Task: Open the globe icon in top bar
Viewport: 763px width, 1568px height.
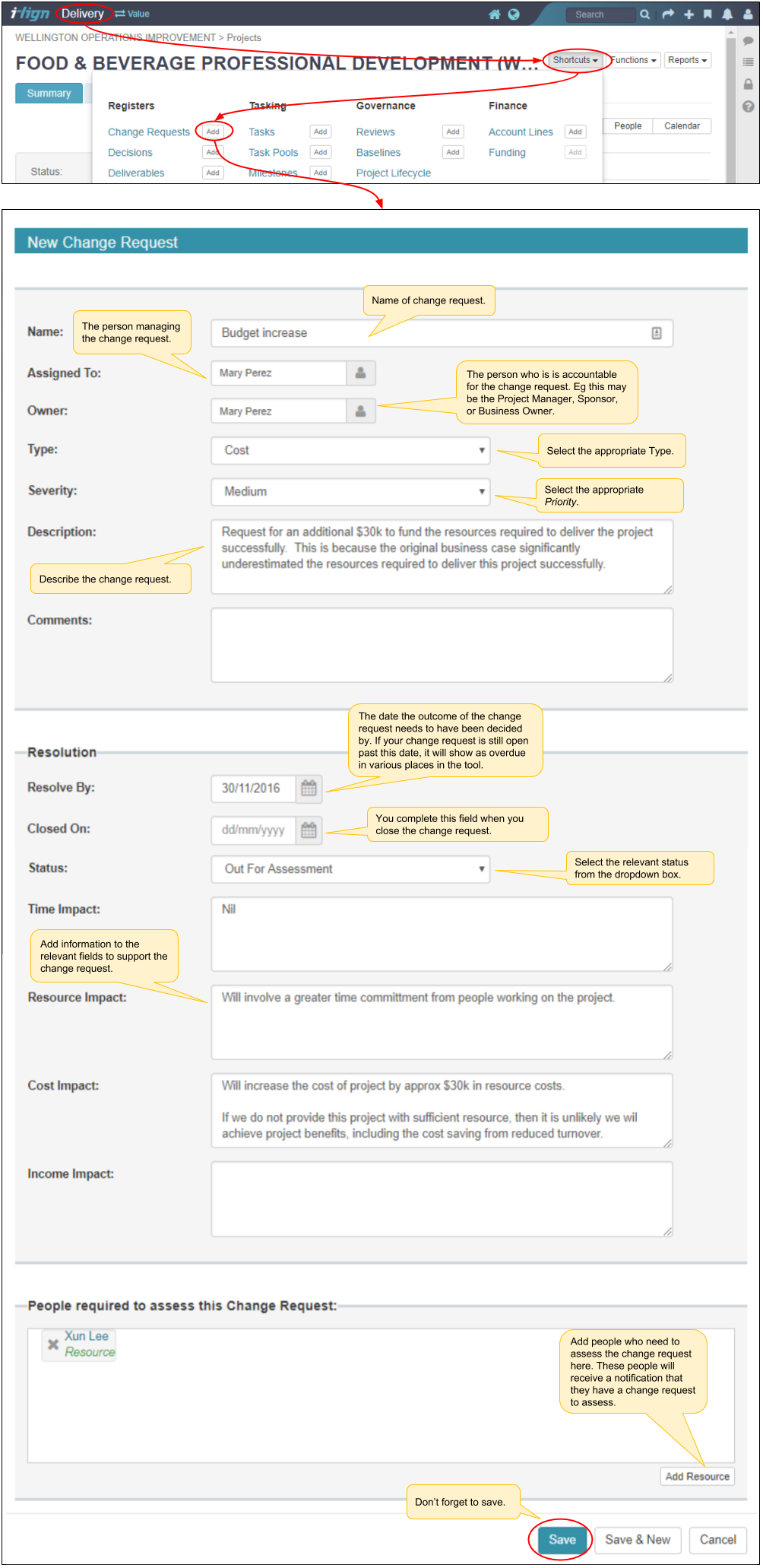Action: 514,14
